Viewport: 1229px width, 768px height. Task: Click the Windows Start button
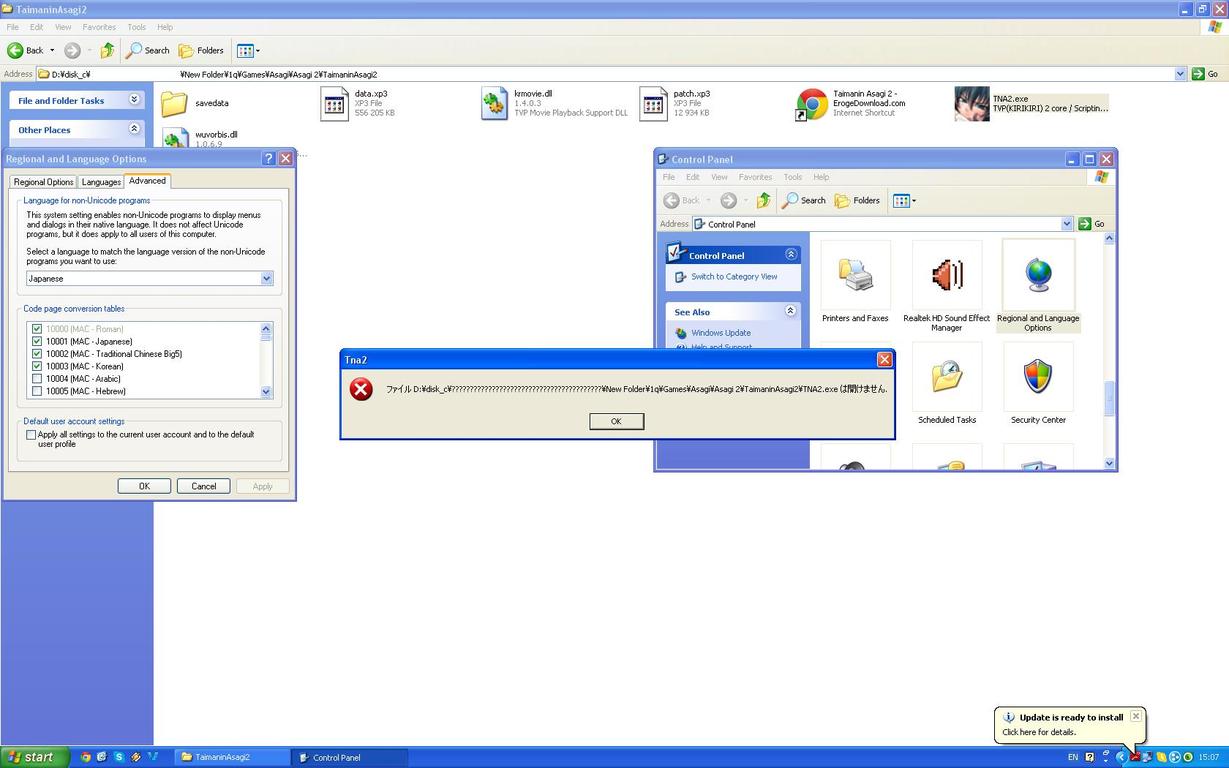point(33,757)
